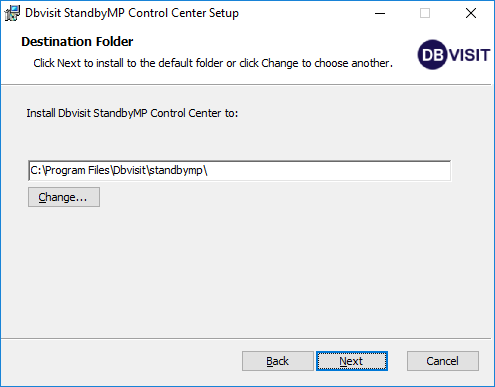The width and height of the screenshot is (495, 387).
Task: Place cursor on 'standbymp' in the path
Action: tap(176, 170)
